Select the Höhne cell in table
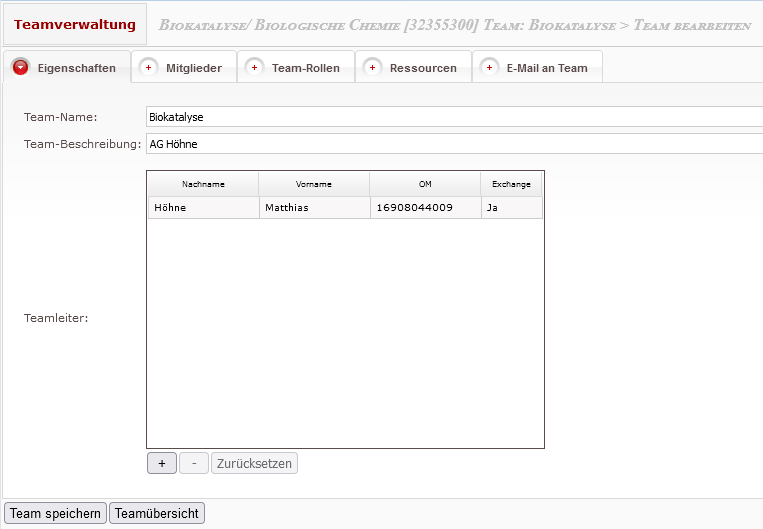The width and height of the screenshot is (763, 529). [x=203, y=208]
